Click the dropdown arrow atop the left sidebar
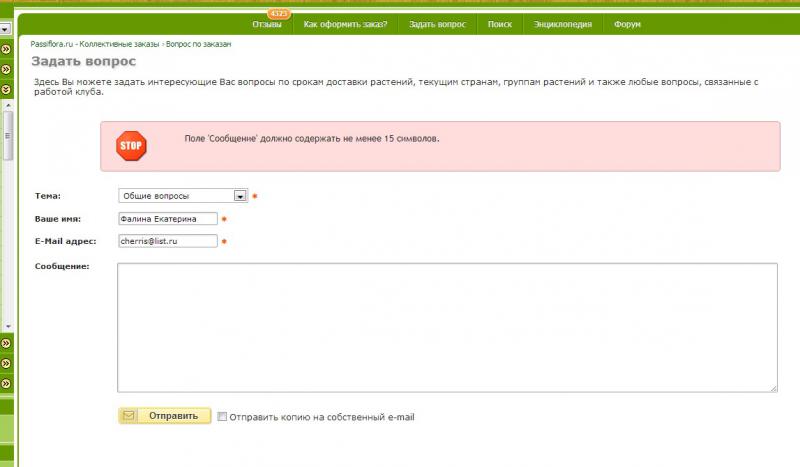 (x=5, y=30)
